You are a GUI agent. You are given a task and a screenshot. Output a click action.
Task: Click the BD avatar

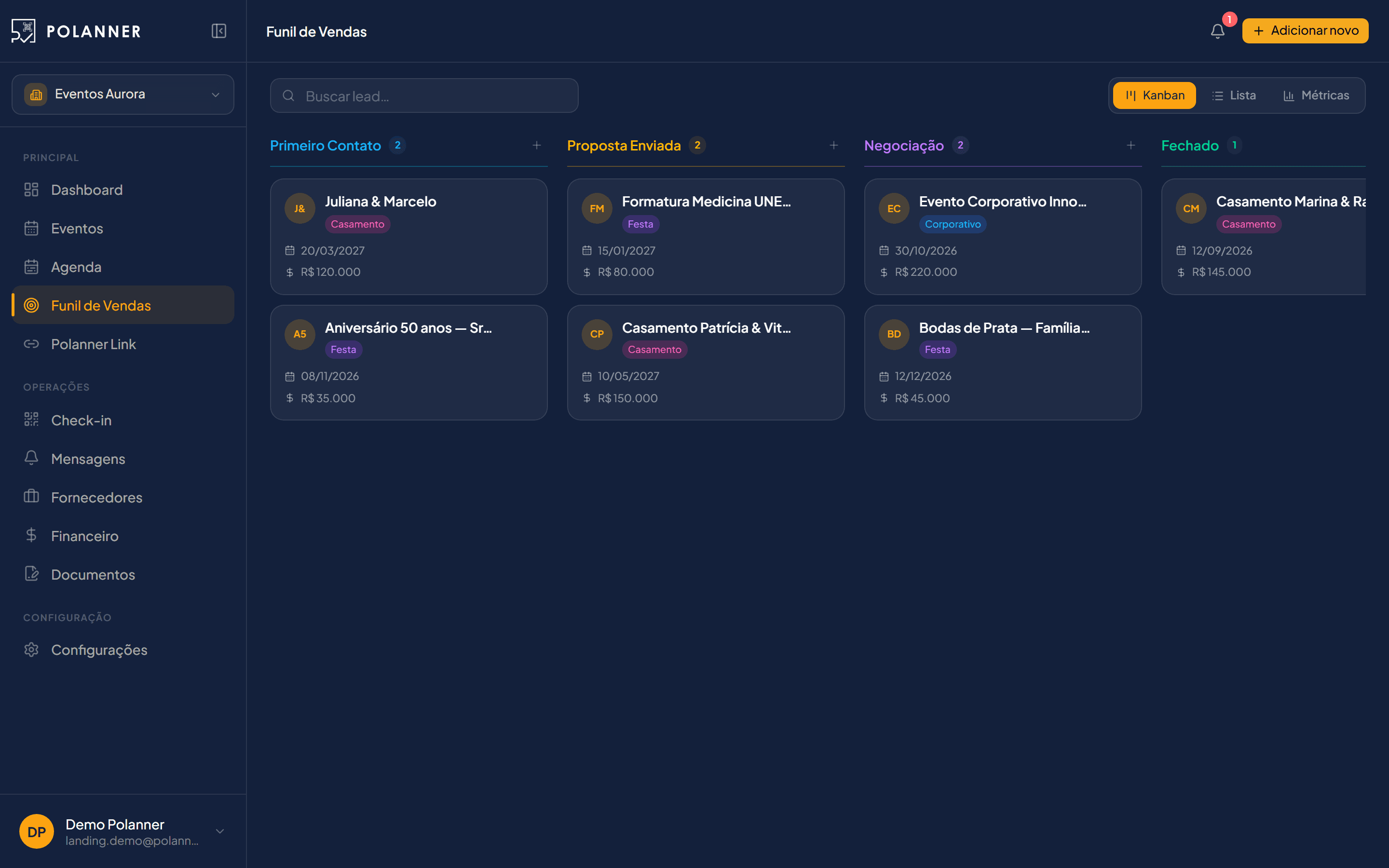pyautogui.click(x=894, y=334)
